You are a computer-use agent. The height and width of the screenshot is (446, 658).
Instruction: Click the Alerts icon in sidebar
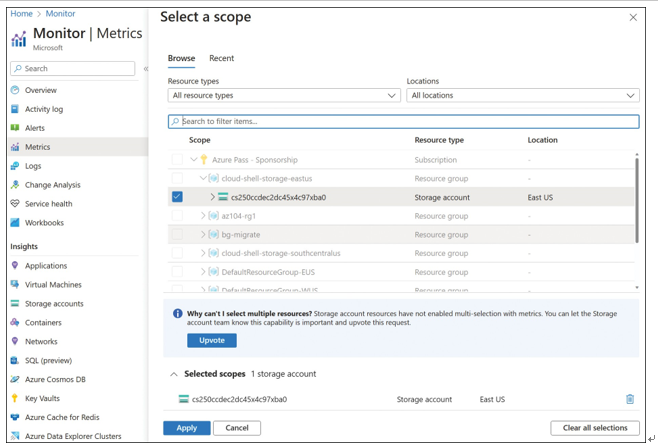click(x=15, y=128)
